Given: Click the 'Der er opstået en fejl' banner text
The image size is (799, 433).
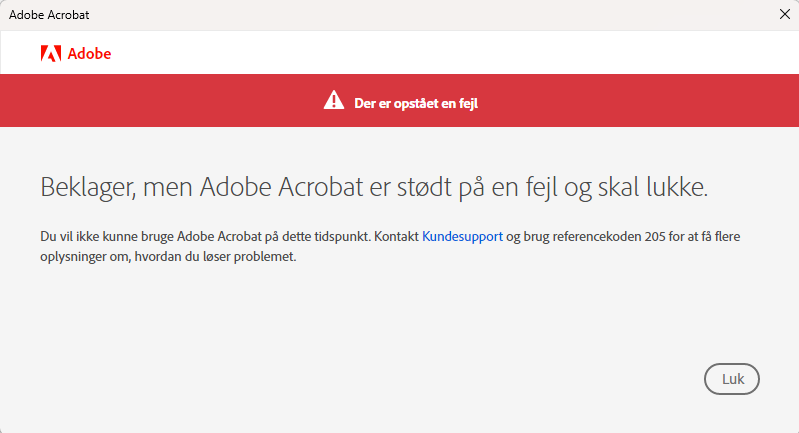Looking at the screenshot, I should [x=422, y=101].
